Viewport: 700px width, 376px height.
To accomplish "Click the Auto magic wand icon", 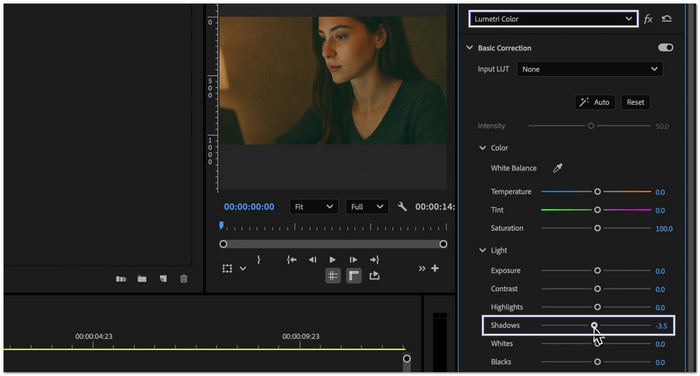I will [584, 102].
